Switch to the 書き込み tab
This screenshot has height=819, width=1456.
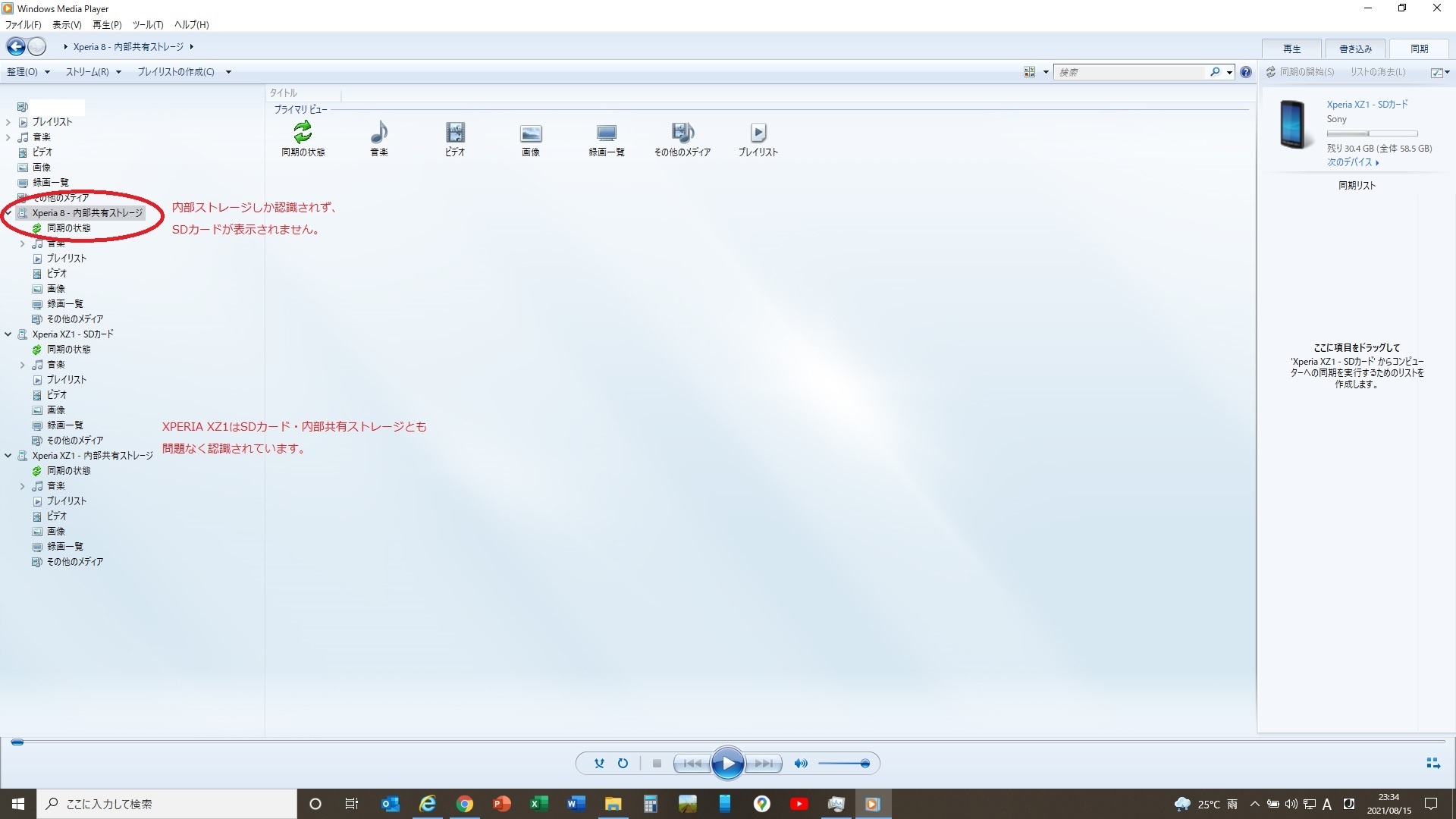coord(1356,49)
